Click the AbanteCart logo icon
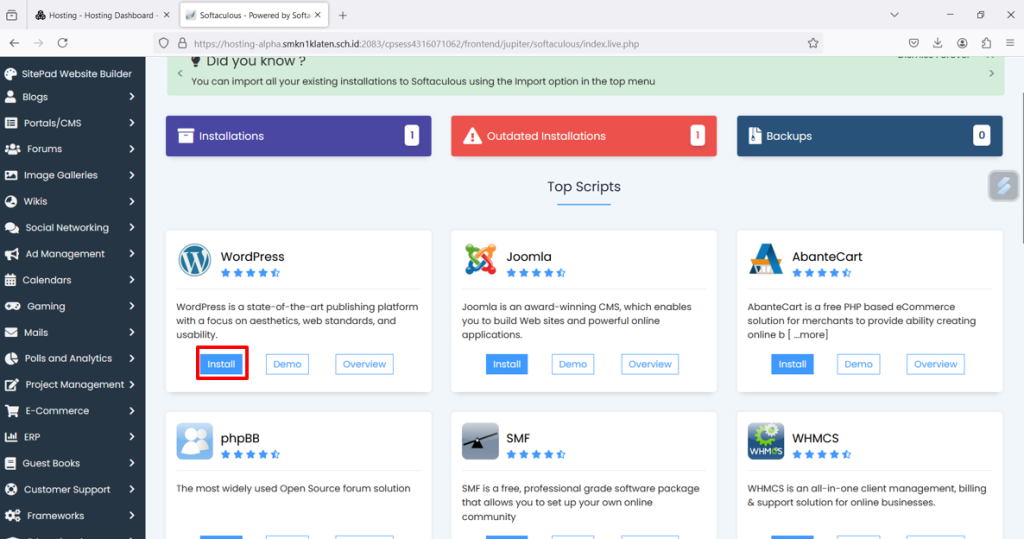1024x539 pixels. (x=766, y=260)
